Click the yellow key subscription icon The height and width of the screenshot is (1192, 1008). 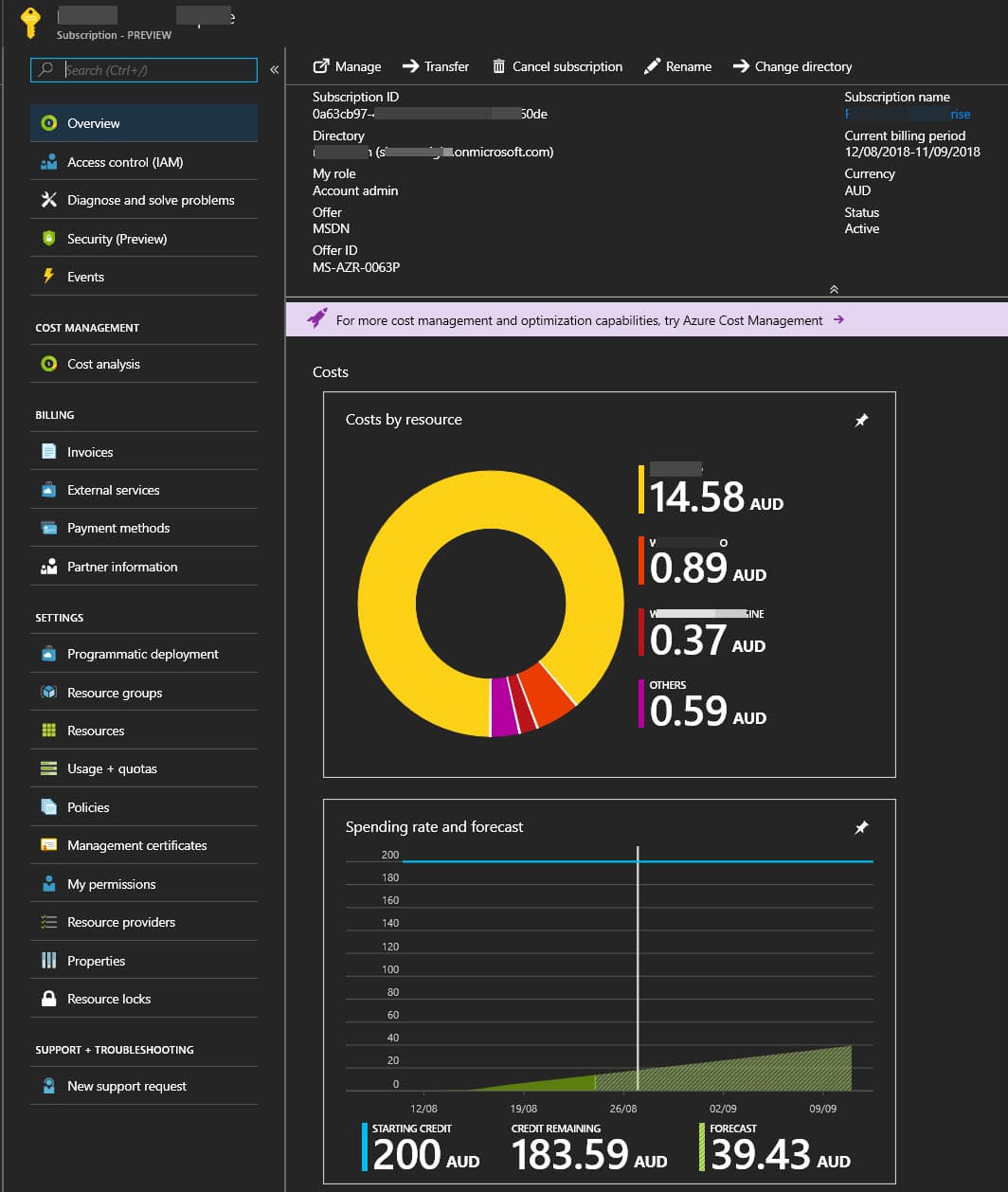pos(30,24)
